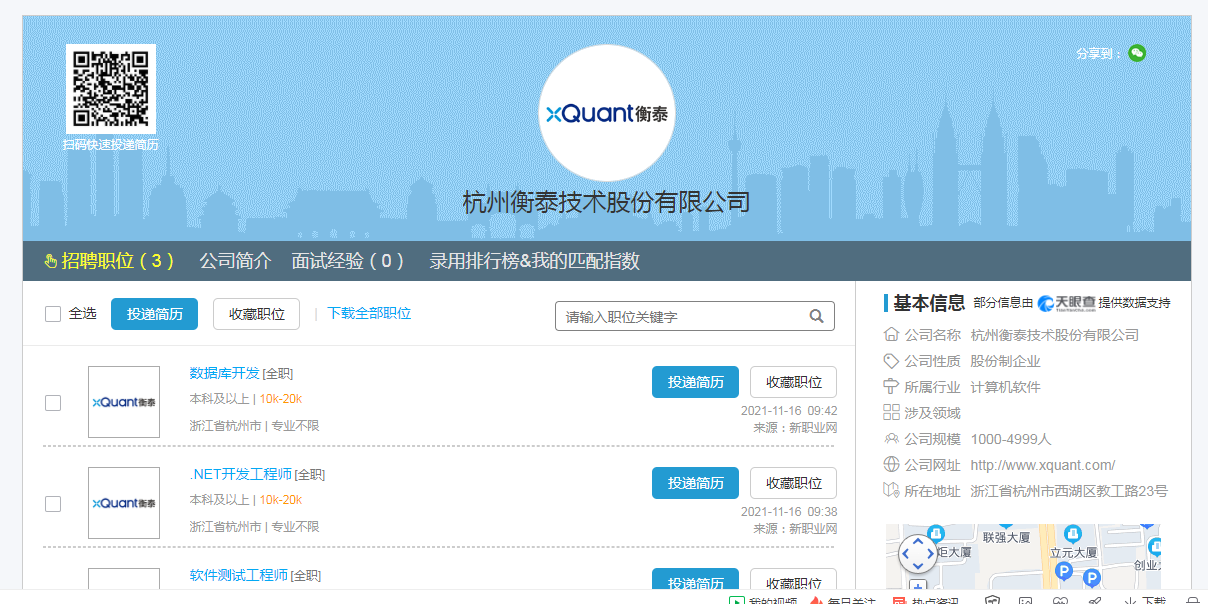Screen dimensions: 1208x604
Task: Click the QR code for quick resume delivery
Action: tap(111, 88)
